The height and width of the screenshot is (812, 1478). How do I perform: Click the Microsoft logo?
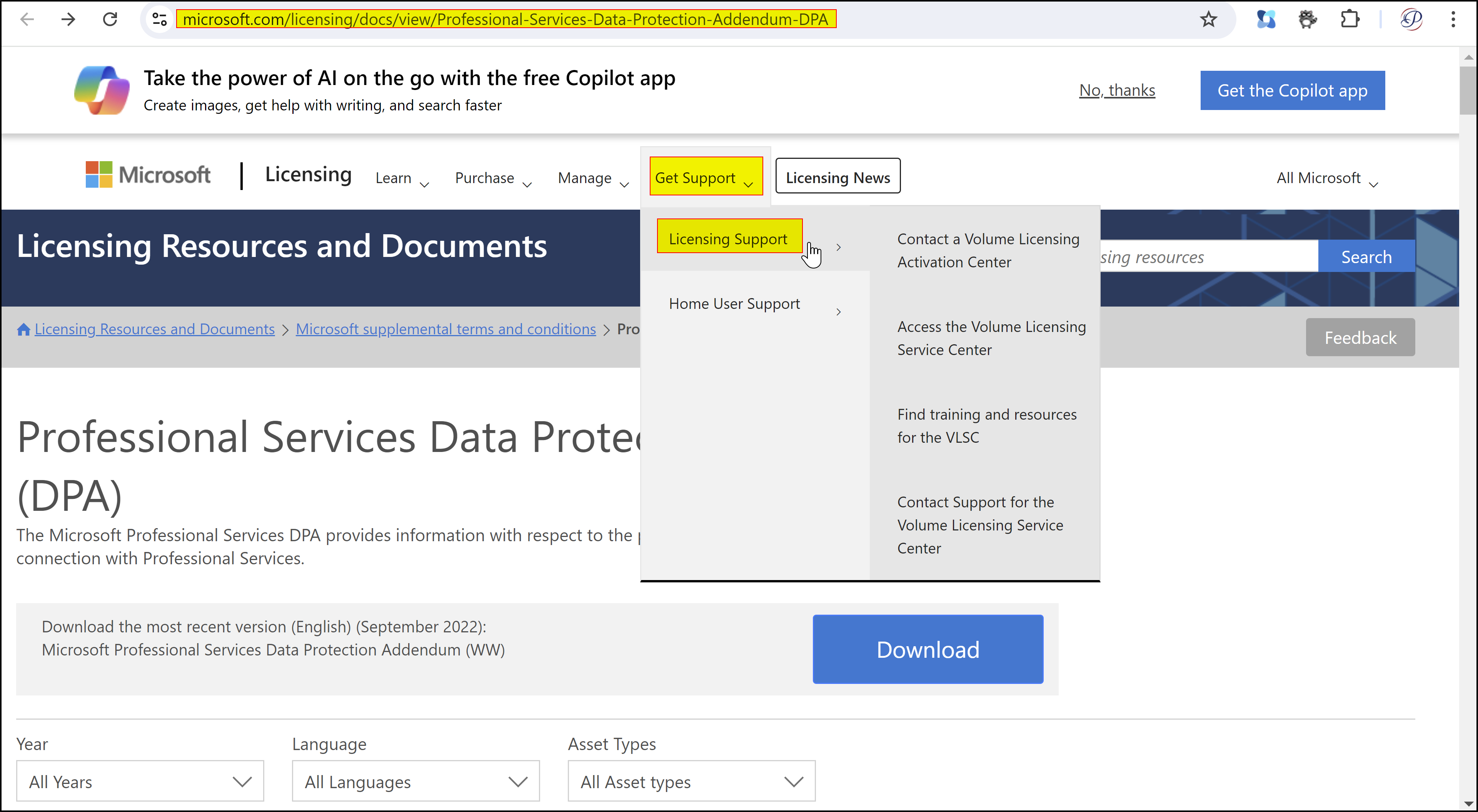point(148,175)
